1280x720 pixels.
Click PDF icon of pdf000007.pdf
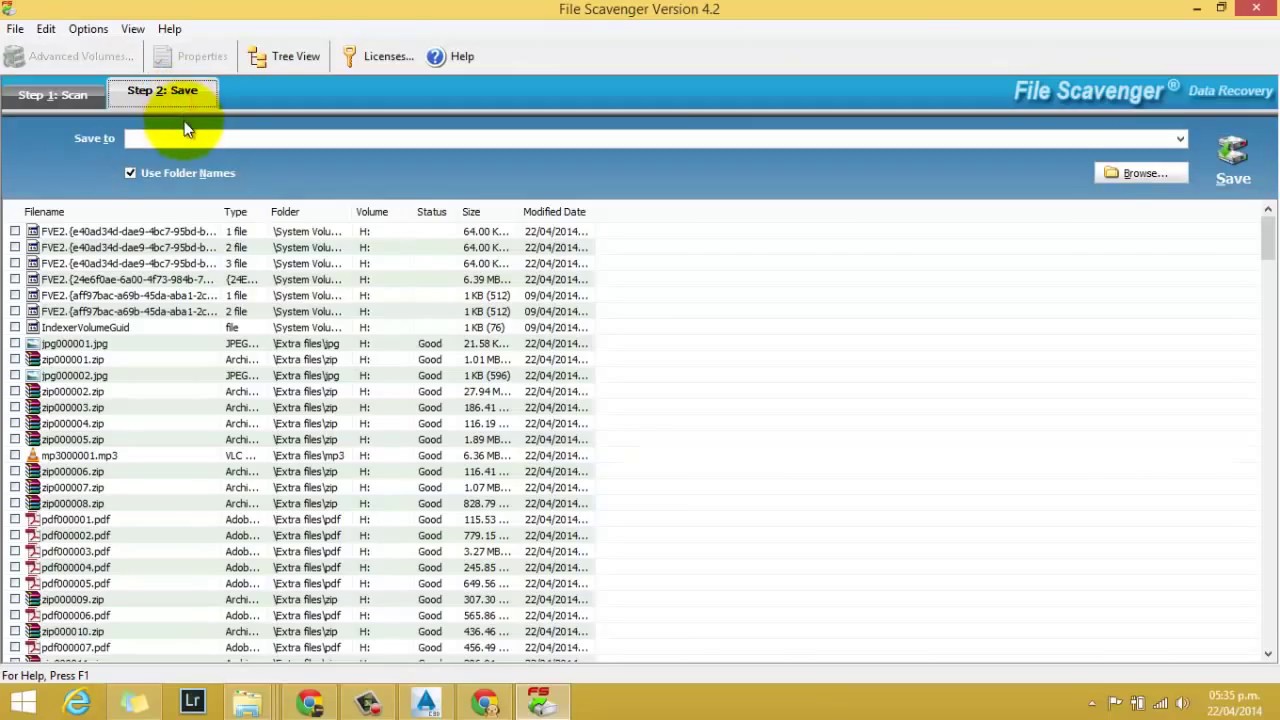coord(33,648)
